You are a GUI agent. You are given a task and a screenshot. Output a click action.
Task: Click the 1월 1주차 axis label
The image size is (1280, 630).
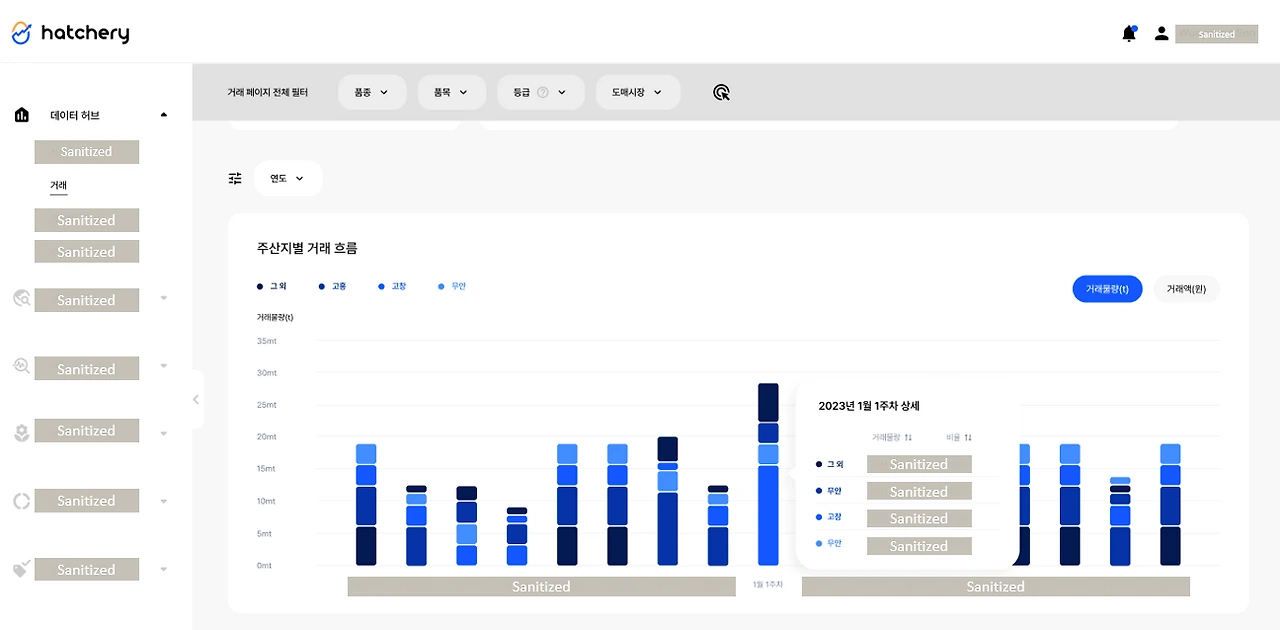click(x=768, y=584)
